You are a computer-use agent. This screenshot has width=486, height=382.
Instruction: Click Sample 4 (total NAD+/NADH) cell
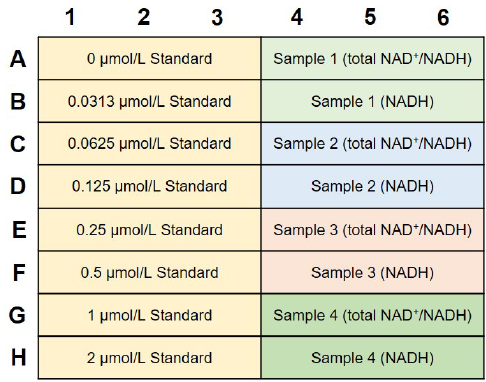[373, 315]
